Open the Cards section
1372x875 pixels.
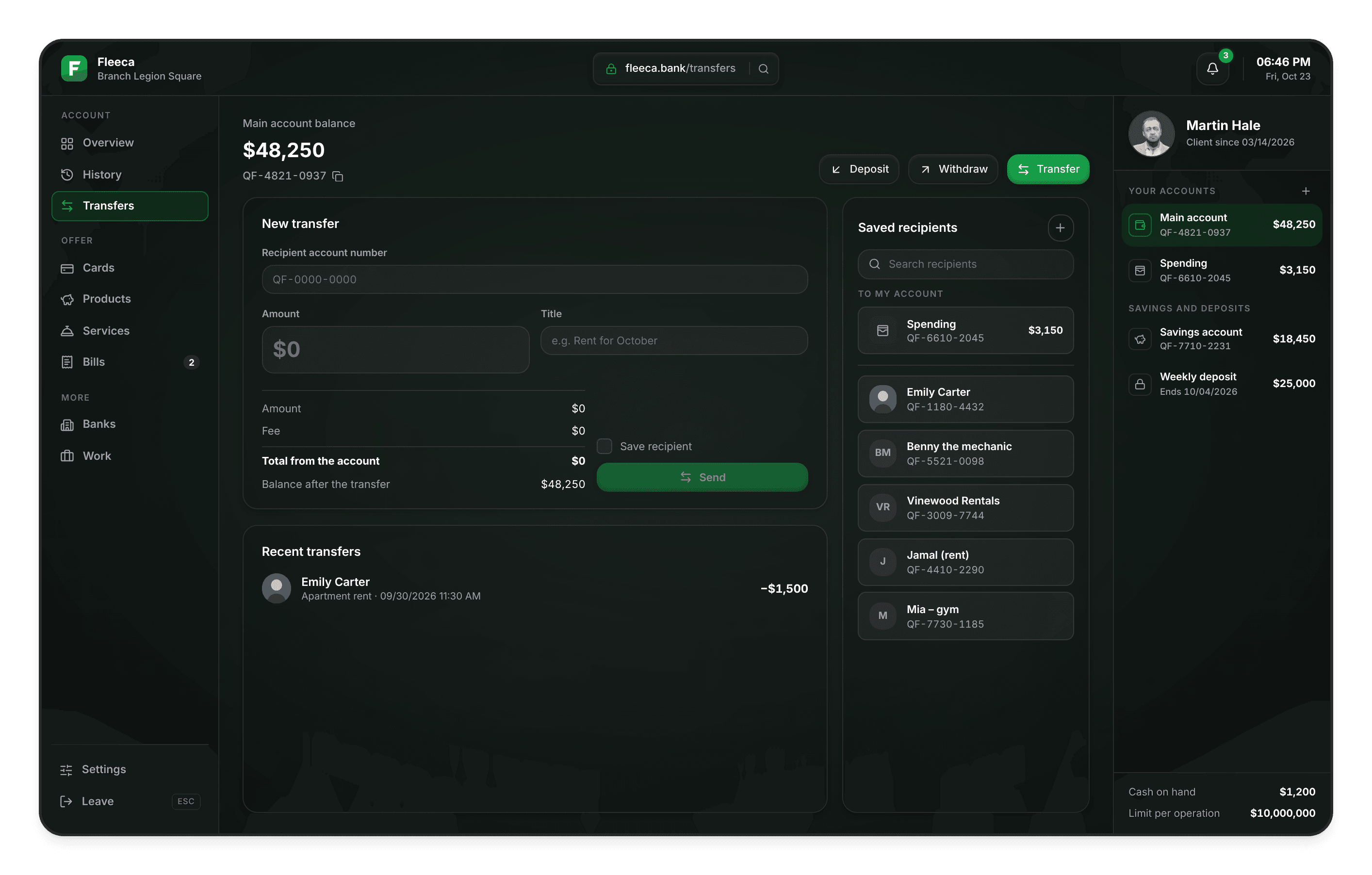[130, 268]
